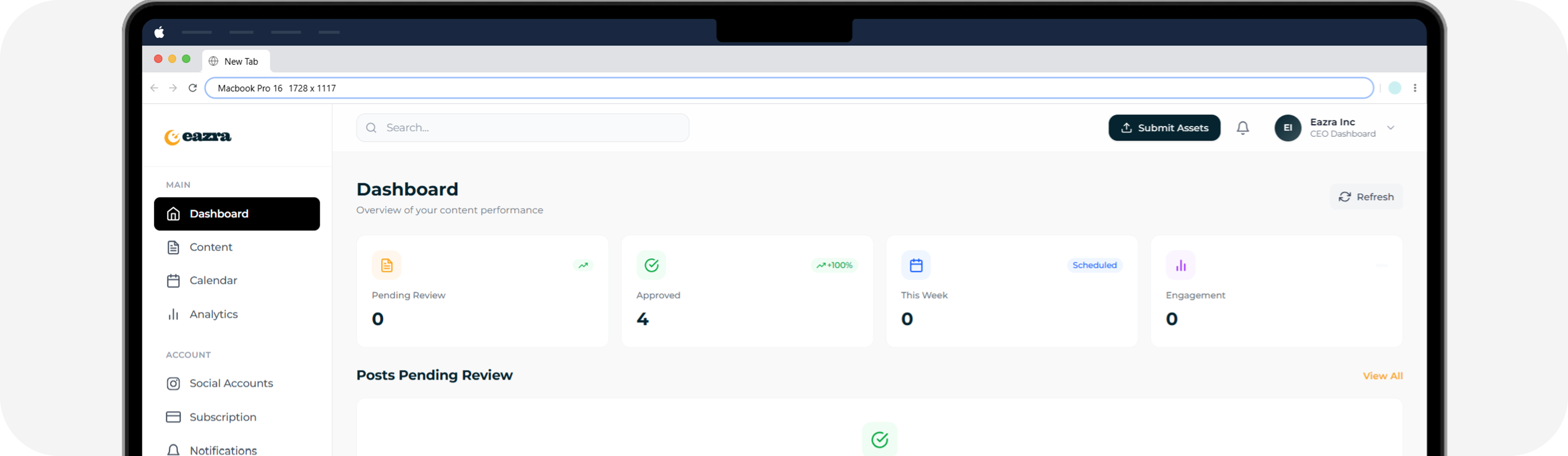This screenshot has height=456, width=1568.
Task: Click the Scheduled badge on This Week card
Action: 1094,265
